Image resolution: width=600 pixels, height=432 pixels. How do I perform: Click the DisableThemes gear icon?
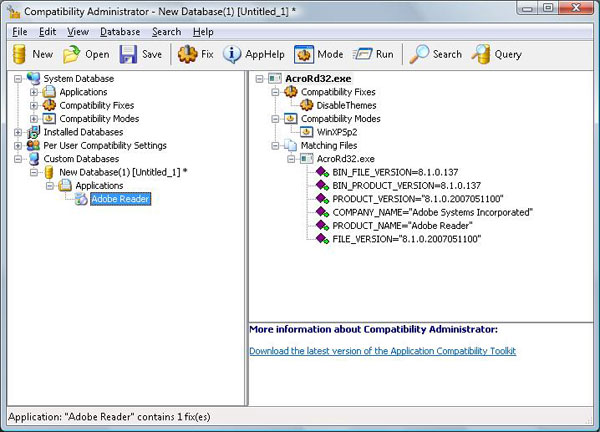click(307, 105)
